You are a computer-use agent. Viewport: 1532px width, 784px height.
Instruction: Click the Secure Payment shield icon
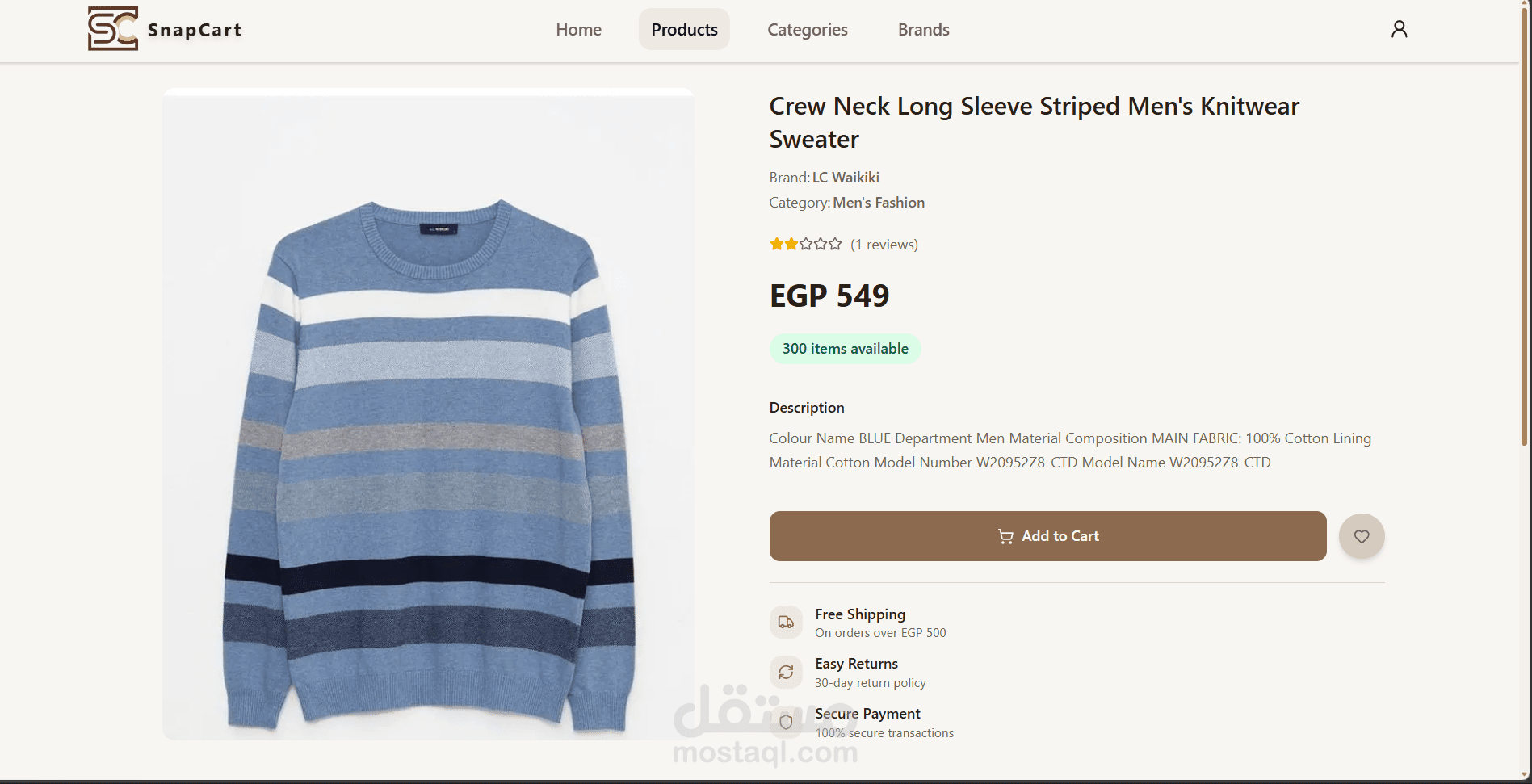786,722
